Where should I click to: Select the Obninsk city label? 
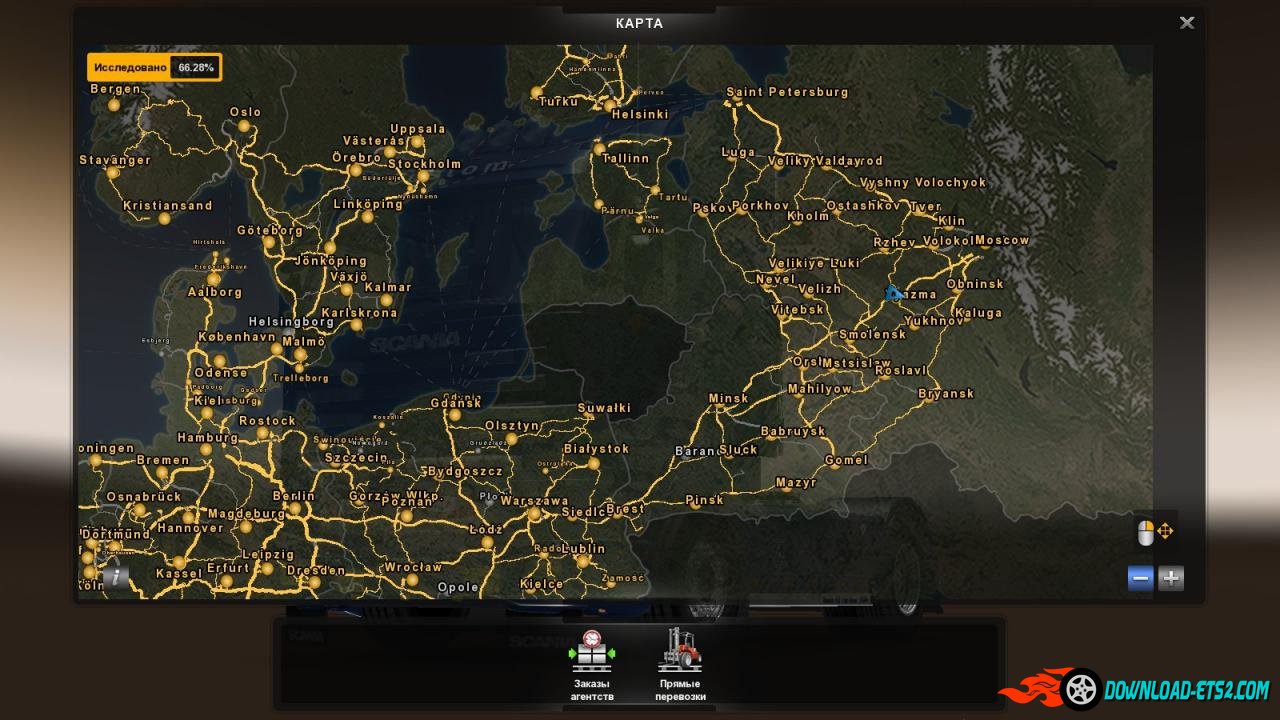(x=975, y=284)
